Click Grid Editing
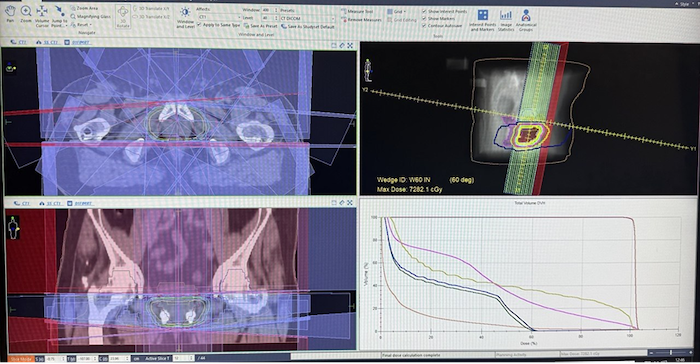The image size is (700, 364). coord(401,20)
